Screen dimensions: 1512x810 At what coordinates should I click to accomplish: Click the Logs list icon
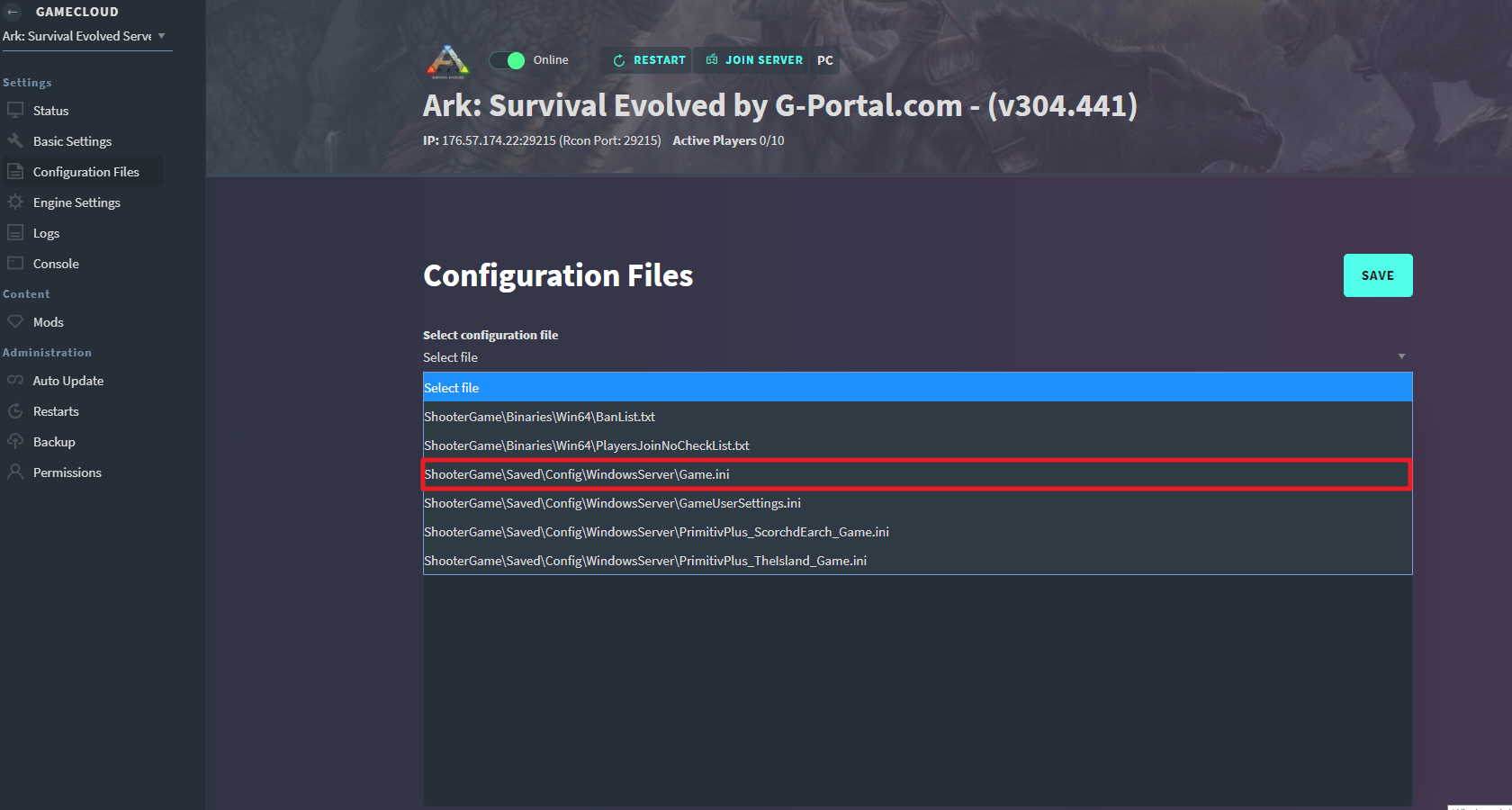tap(15, 232)
